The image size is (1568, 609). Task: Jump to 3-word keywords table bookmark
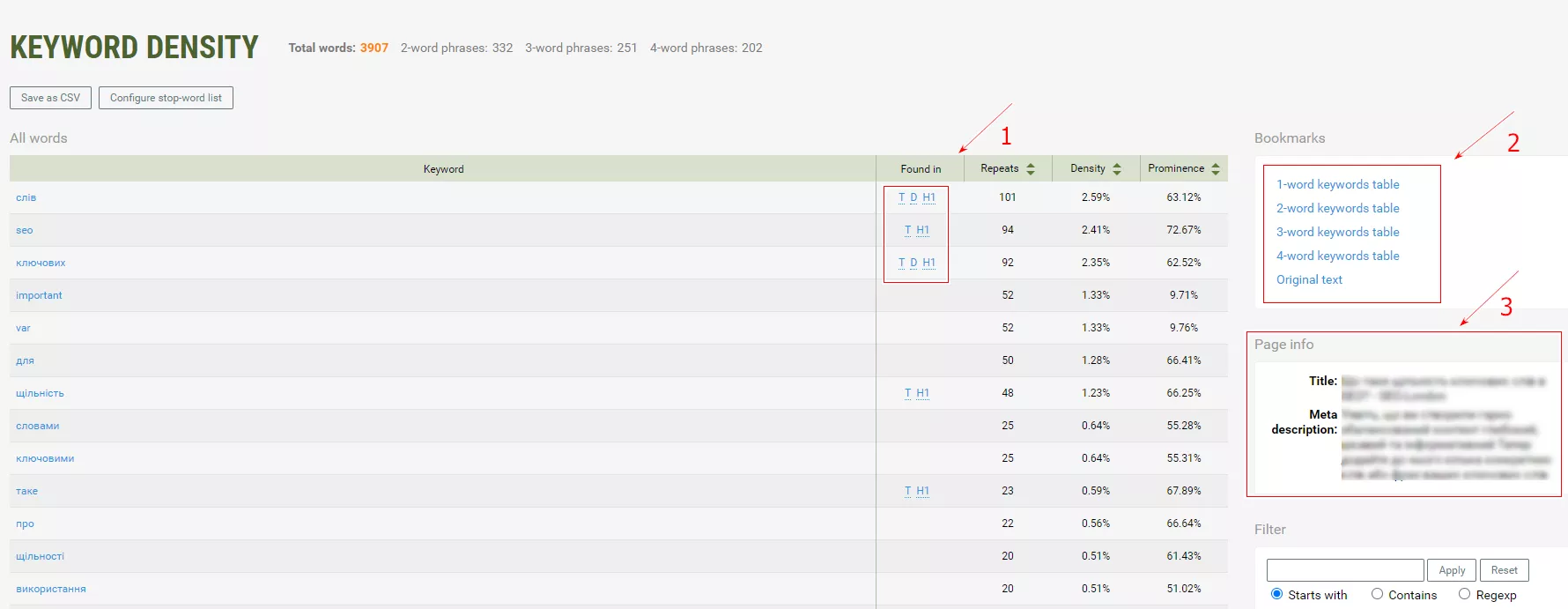1337,232
